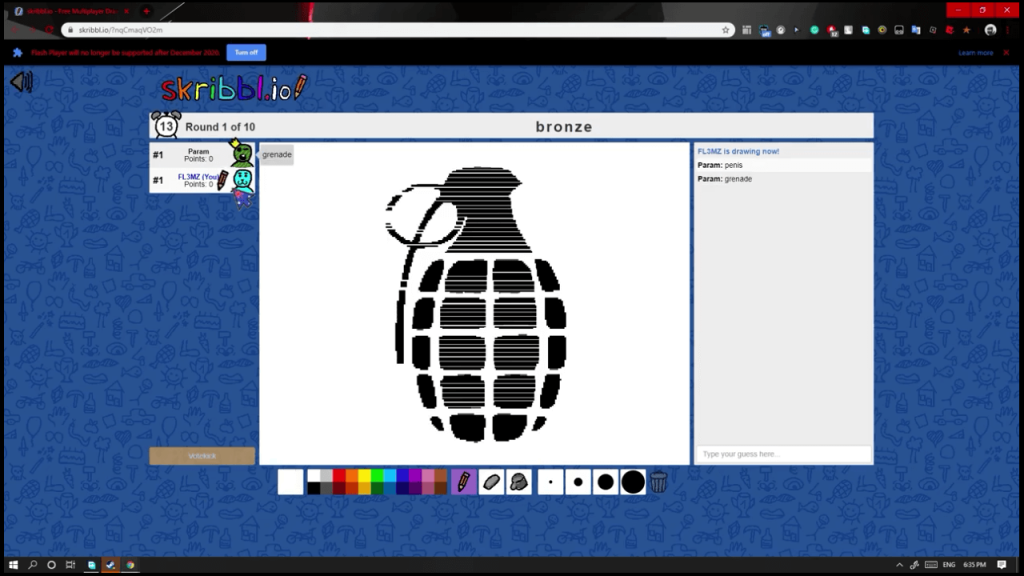Click the skribbl.io logo
The image size is (1024, 576).
[x=232, y=88]
